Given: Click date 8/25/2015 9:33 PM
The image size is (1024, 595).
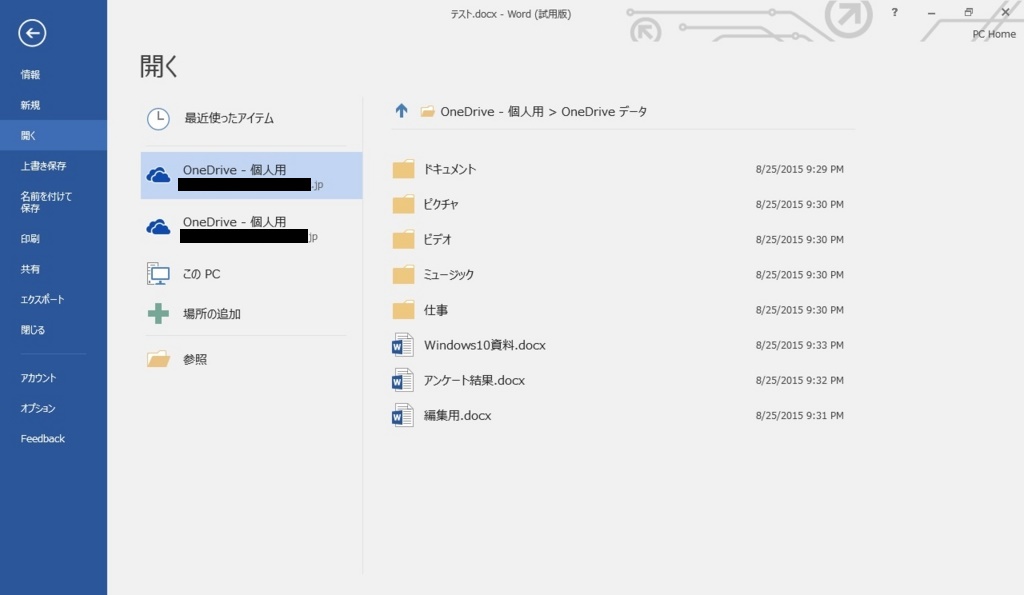Looking at the screenshot, I should (x=799, y=346).
